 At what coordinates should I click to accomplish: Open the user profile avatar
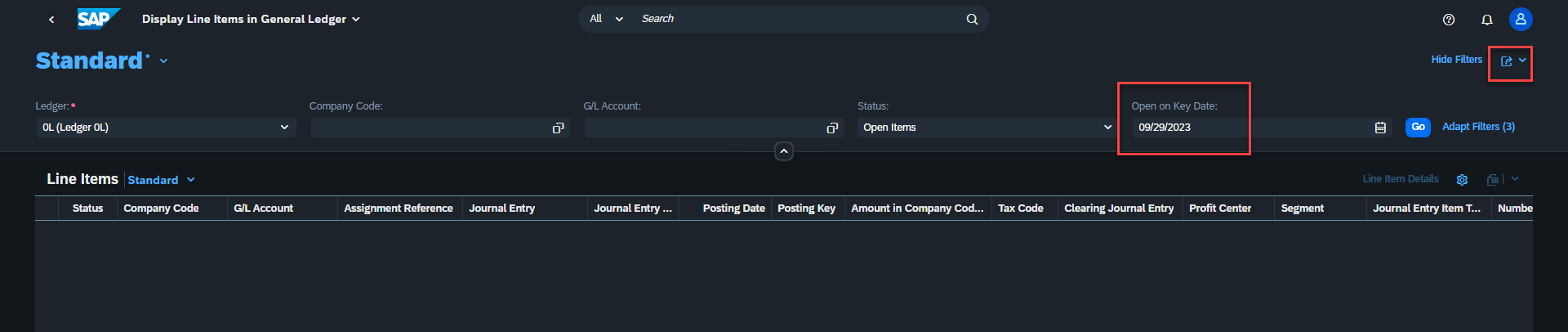pos(1521,20)
